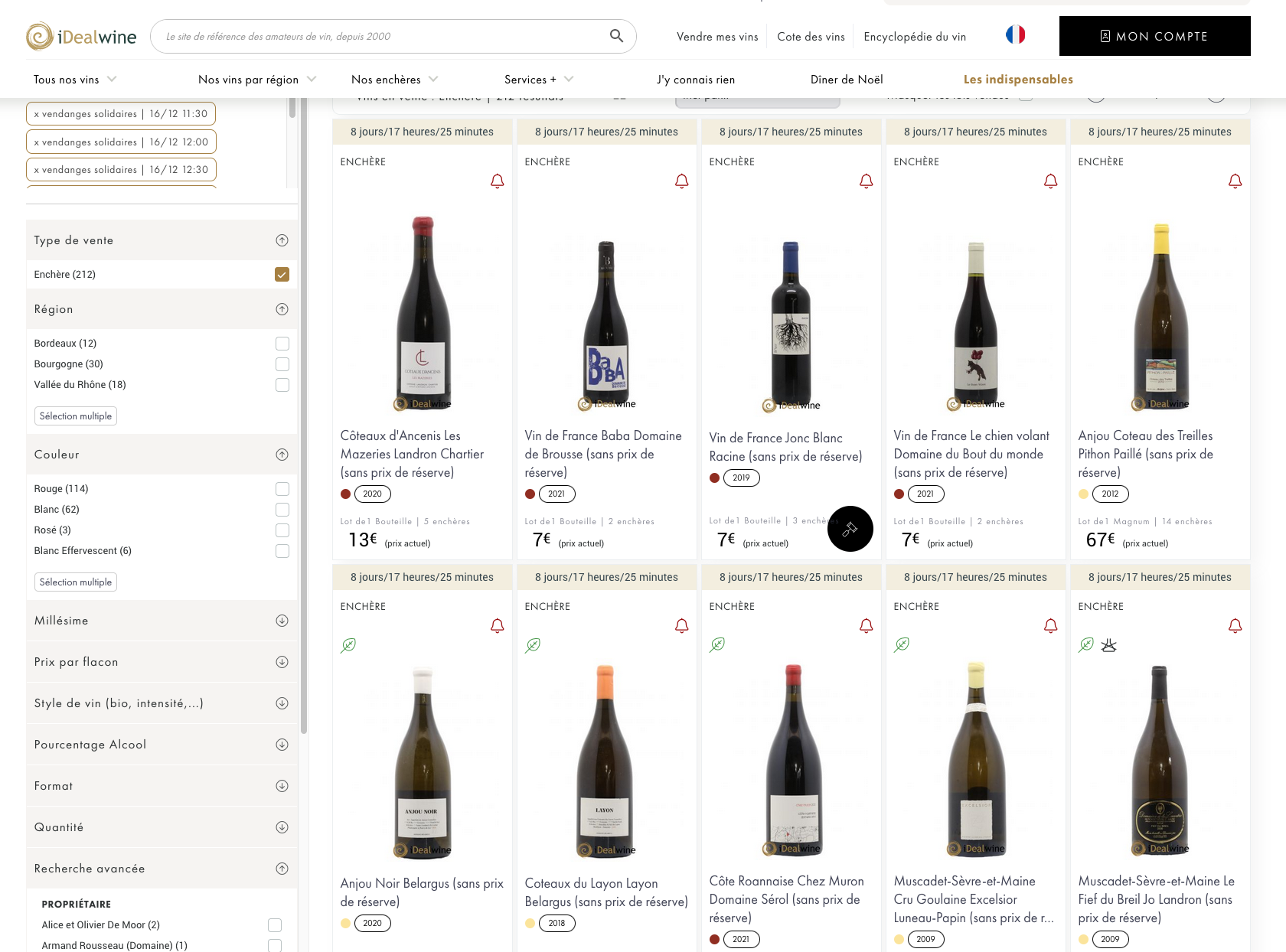Set alert bell for Côte Roannaise Chez Muron

(867, 626)
